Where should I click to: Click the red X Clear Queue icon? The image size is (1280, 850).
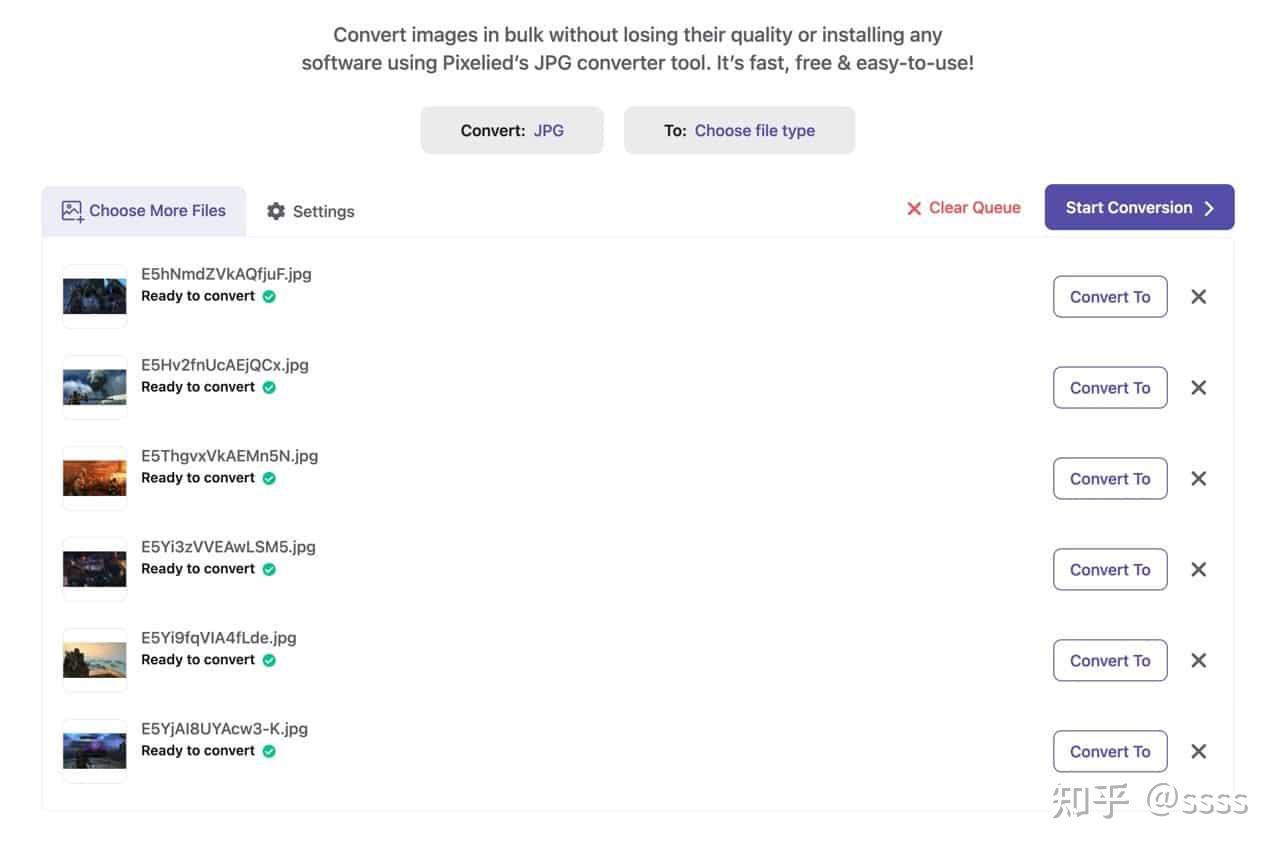(914, 208)
